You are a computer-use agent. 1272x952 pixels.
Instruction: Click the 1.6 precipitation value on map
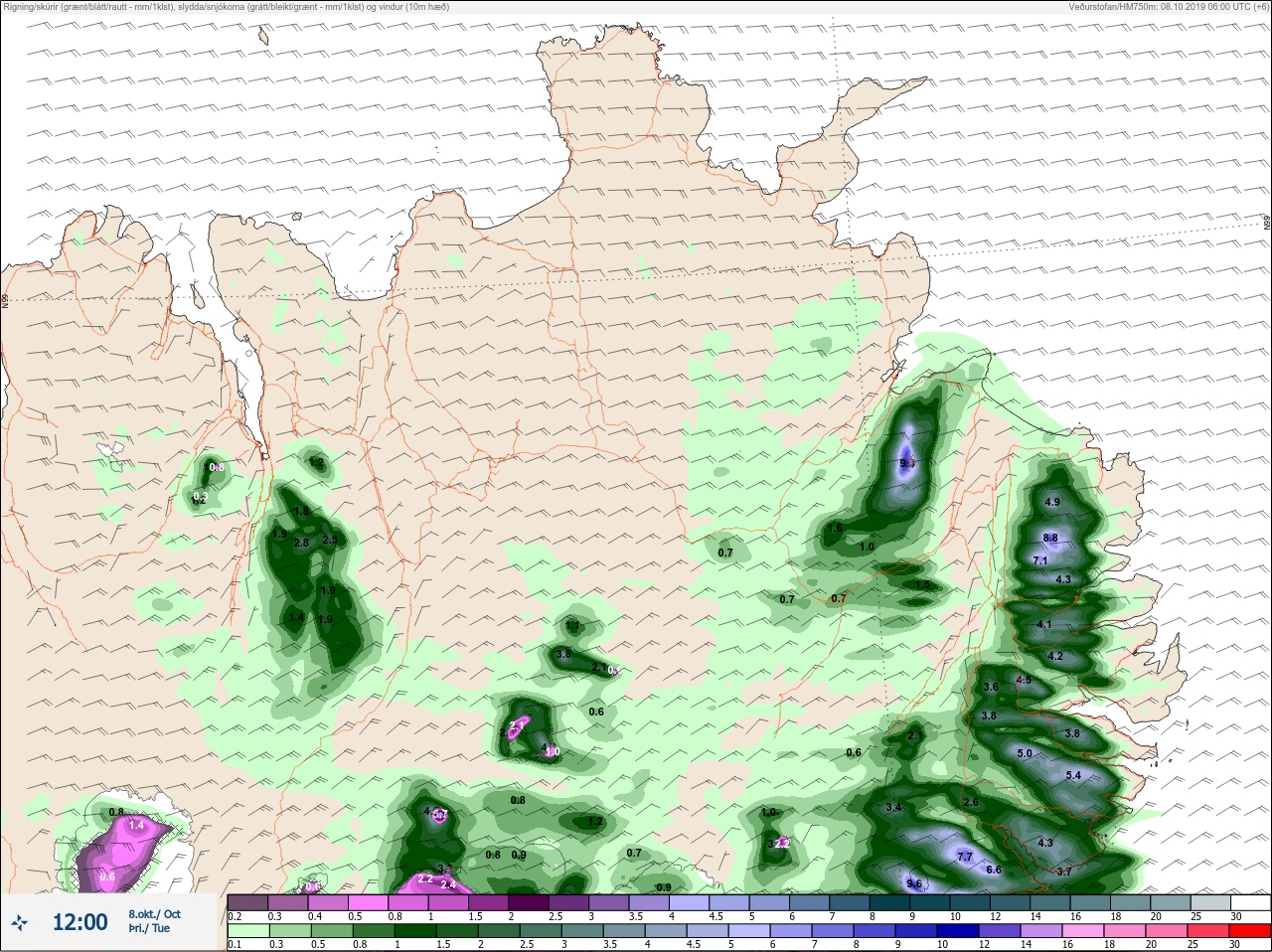point(835,529)
